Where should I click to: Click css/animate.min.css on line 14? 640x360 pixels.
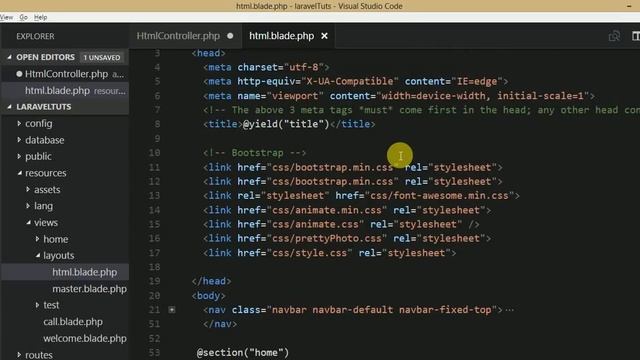[327, 210]
